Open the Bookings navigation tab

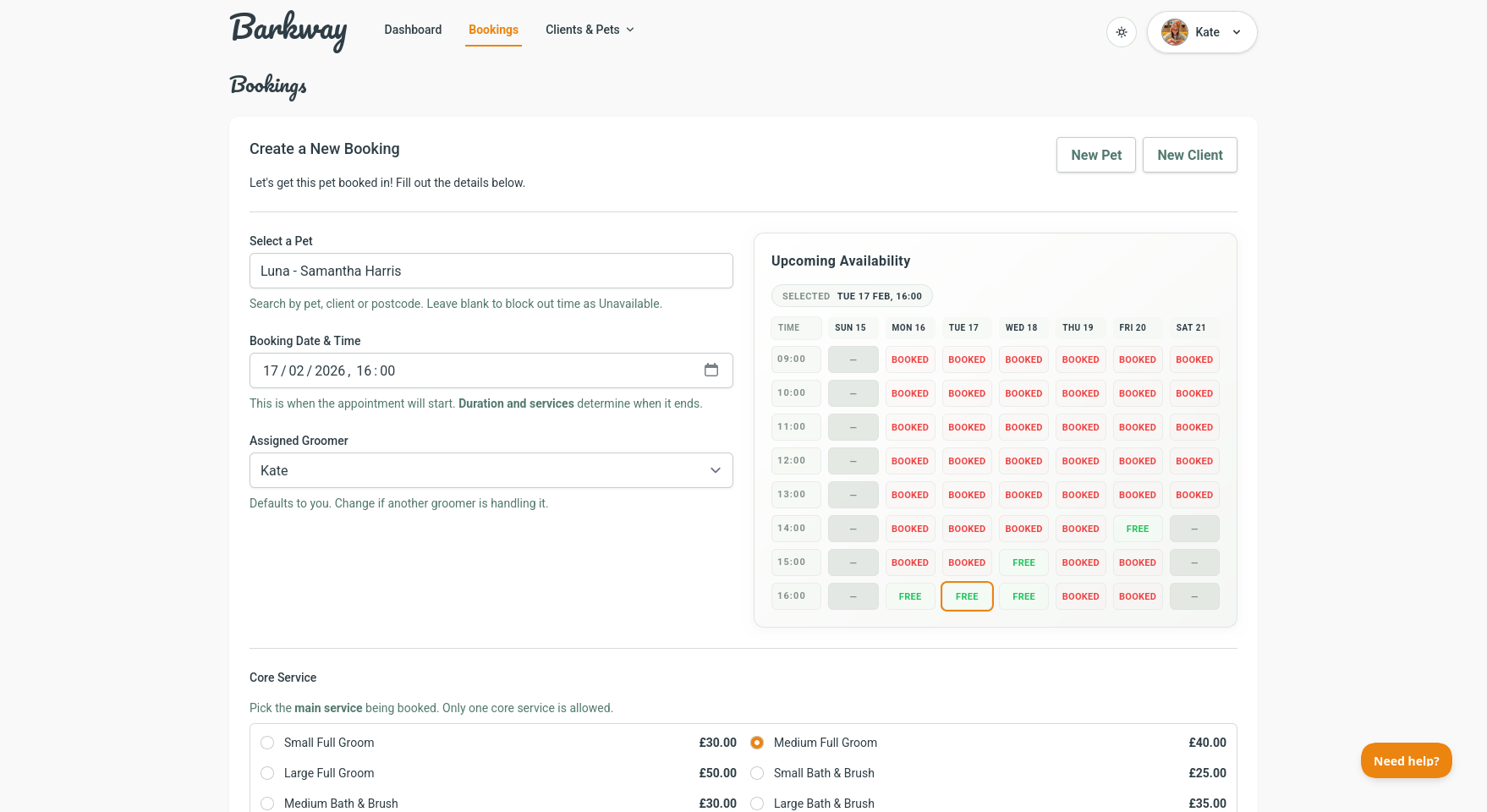click(x=493, y=30)
